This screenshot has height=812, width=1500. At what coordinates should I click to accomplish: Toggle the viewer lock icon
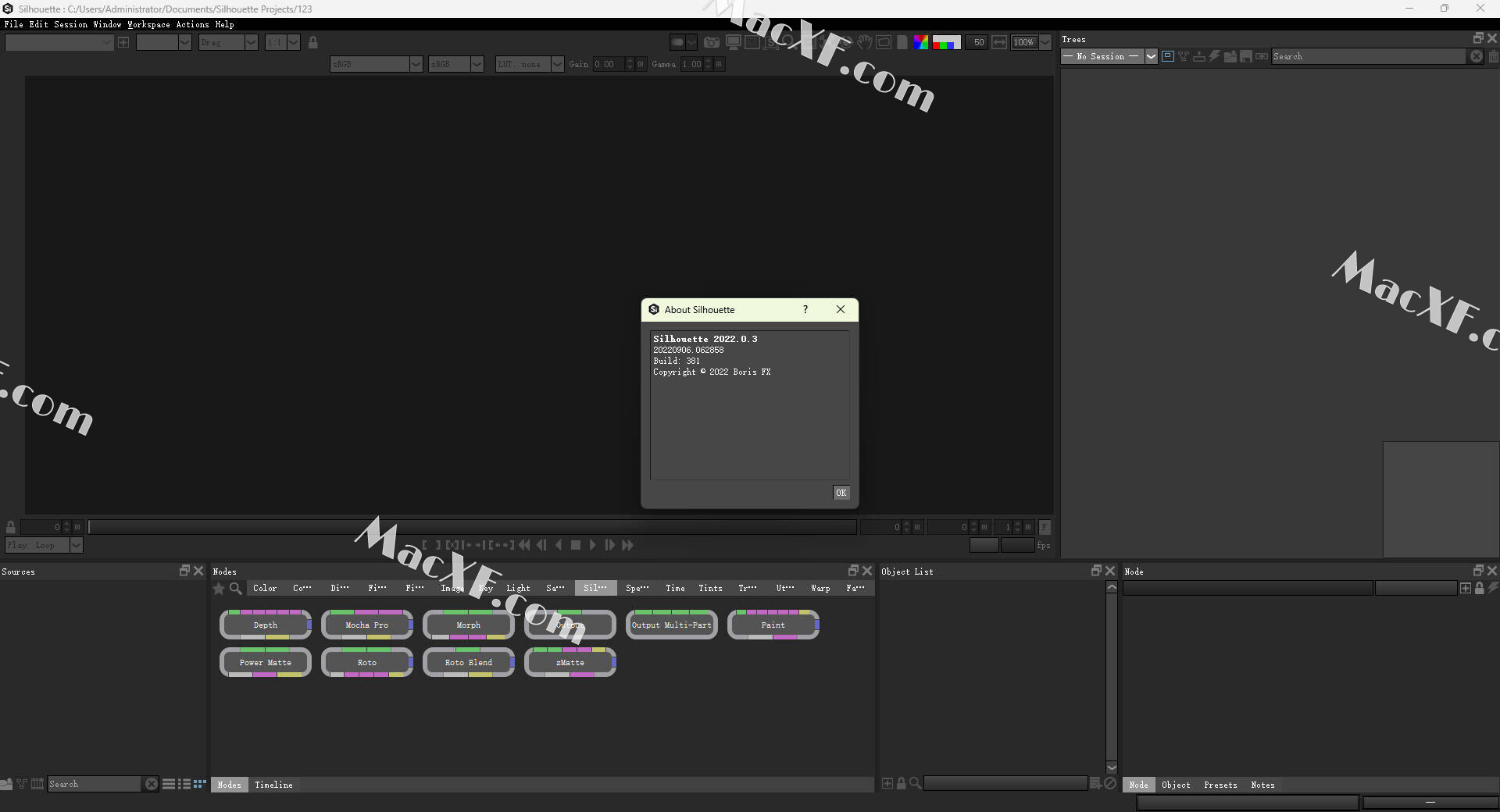[x=313, y=42]
